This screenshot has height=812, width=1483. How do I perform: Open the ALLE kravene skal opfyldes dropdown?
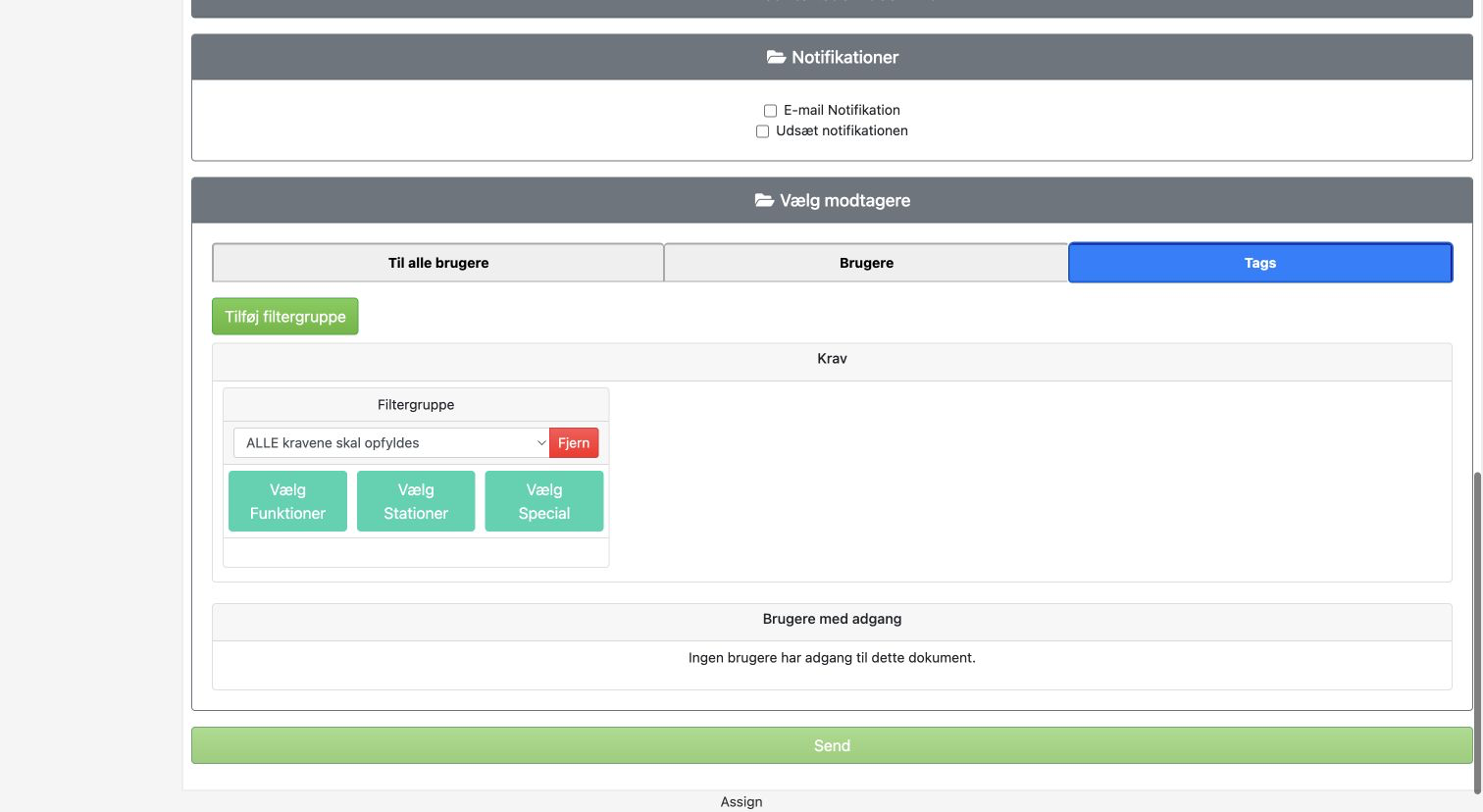pos(391,443)
